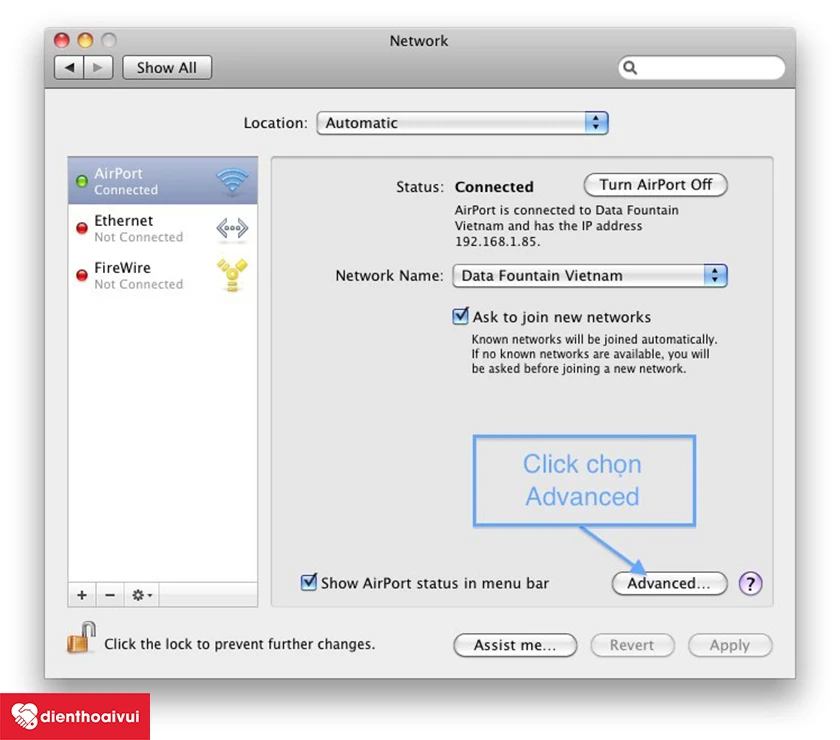Click the Show All button

pyautogui.click(x=167, y=68)
